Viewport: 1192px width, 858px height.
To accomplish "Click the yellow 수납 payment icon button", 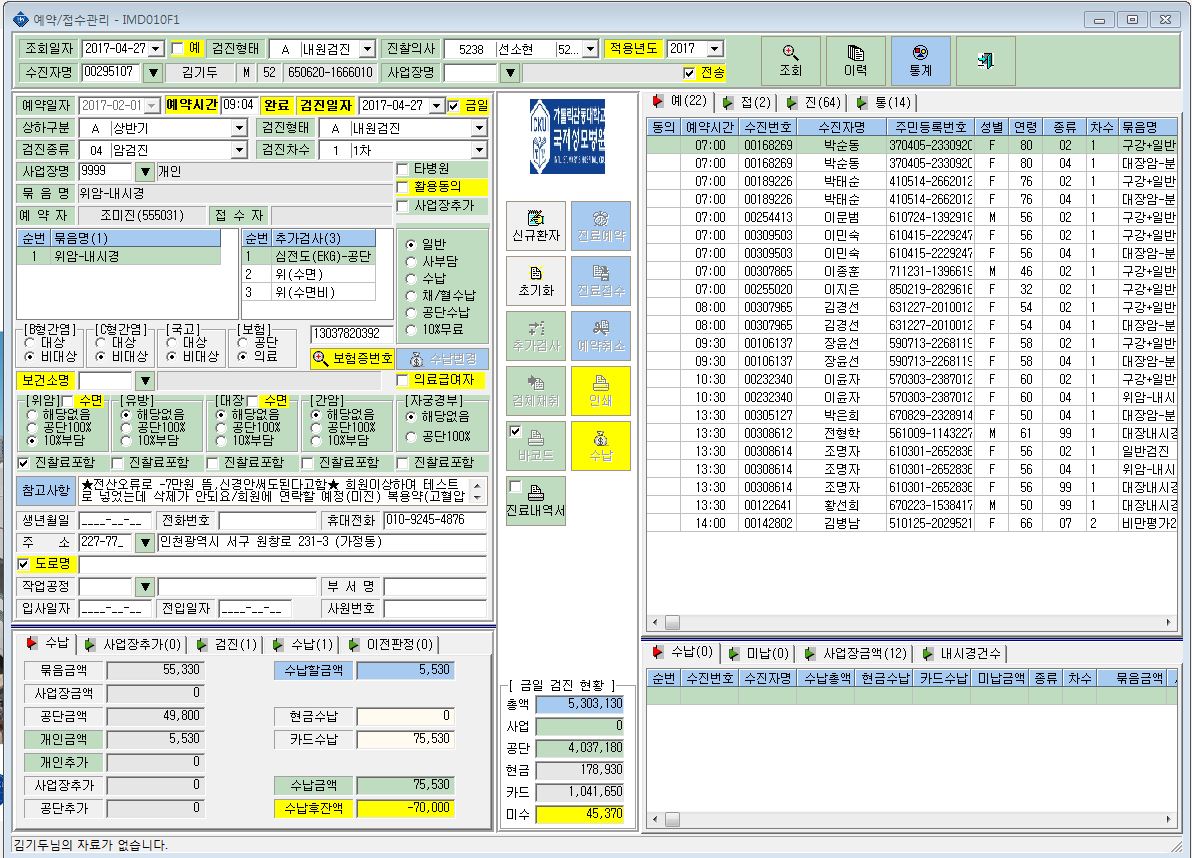I will pyautogui.click(x=601, y=445).
